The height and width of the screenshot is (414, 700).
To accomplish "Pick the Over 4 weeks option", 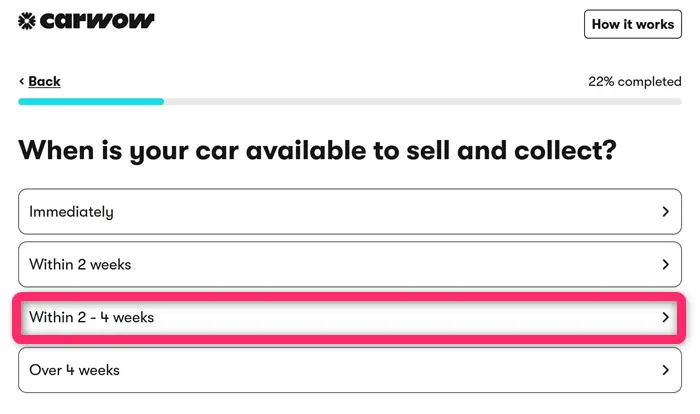I will coord(350,370).
